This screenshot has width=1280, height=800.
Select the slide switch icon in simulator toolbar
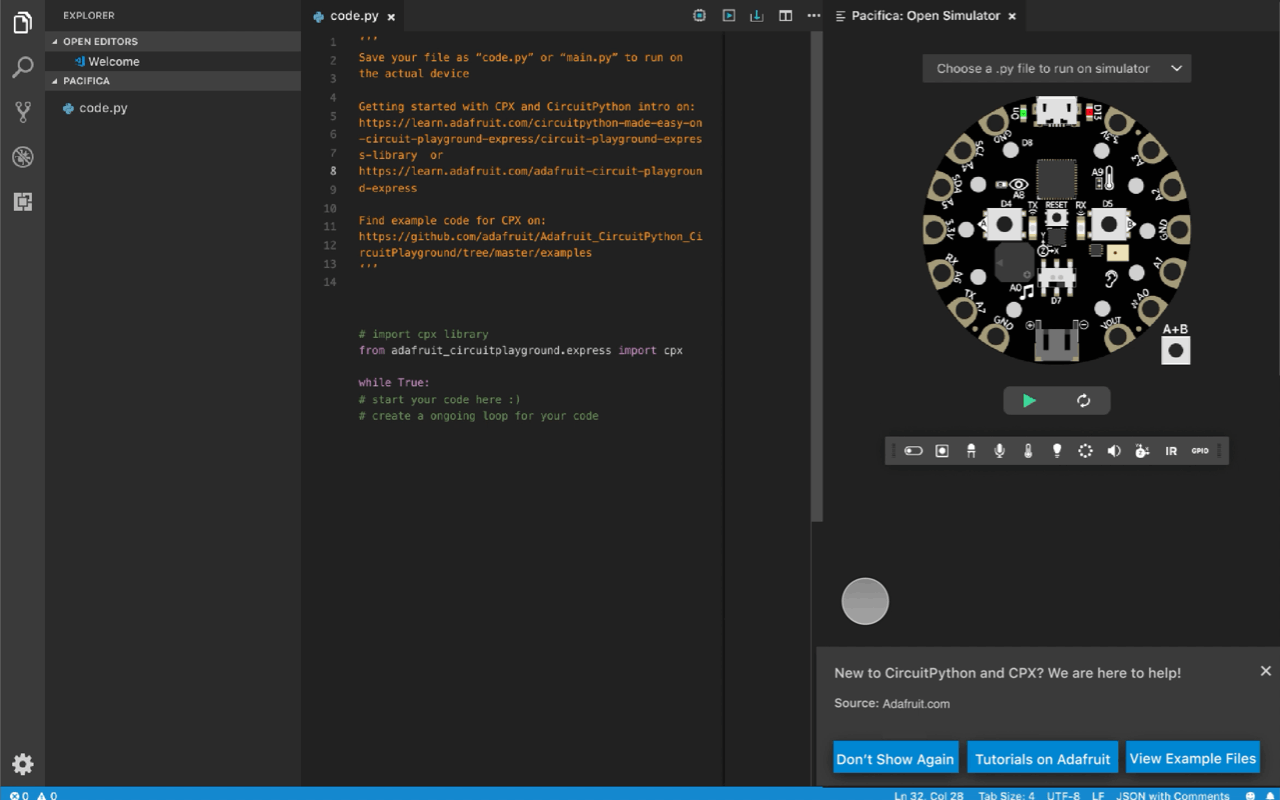[913, 451]
